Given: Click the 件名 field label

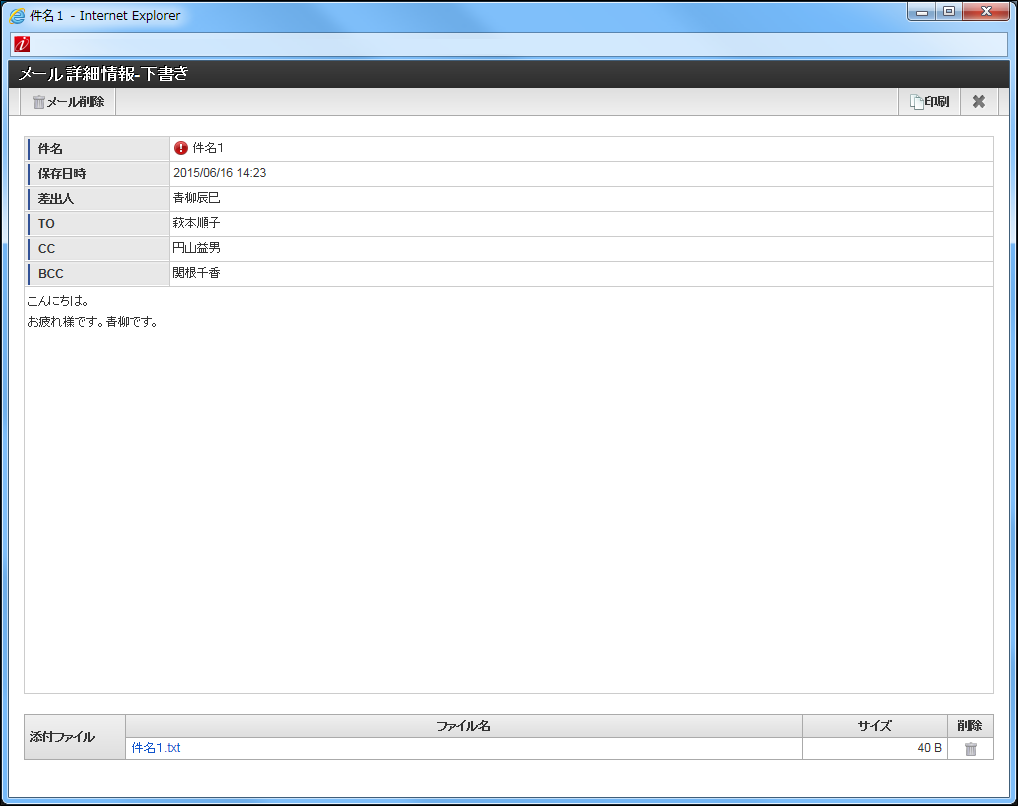Looking at the screenshot, I should [x=50, y=149].
